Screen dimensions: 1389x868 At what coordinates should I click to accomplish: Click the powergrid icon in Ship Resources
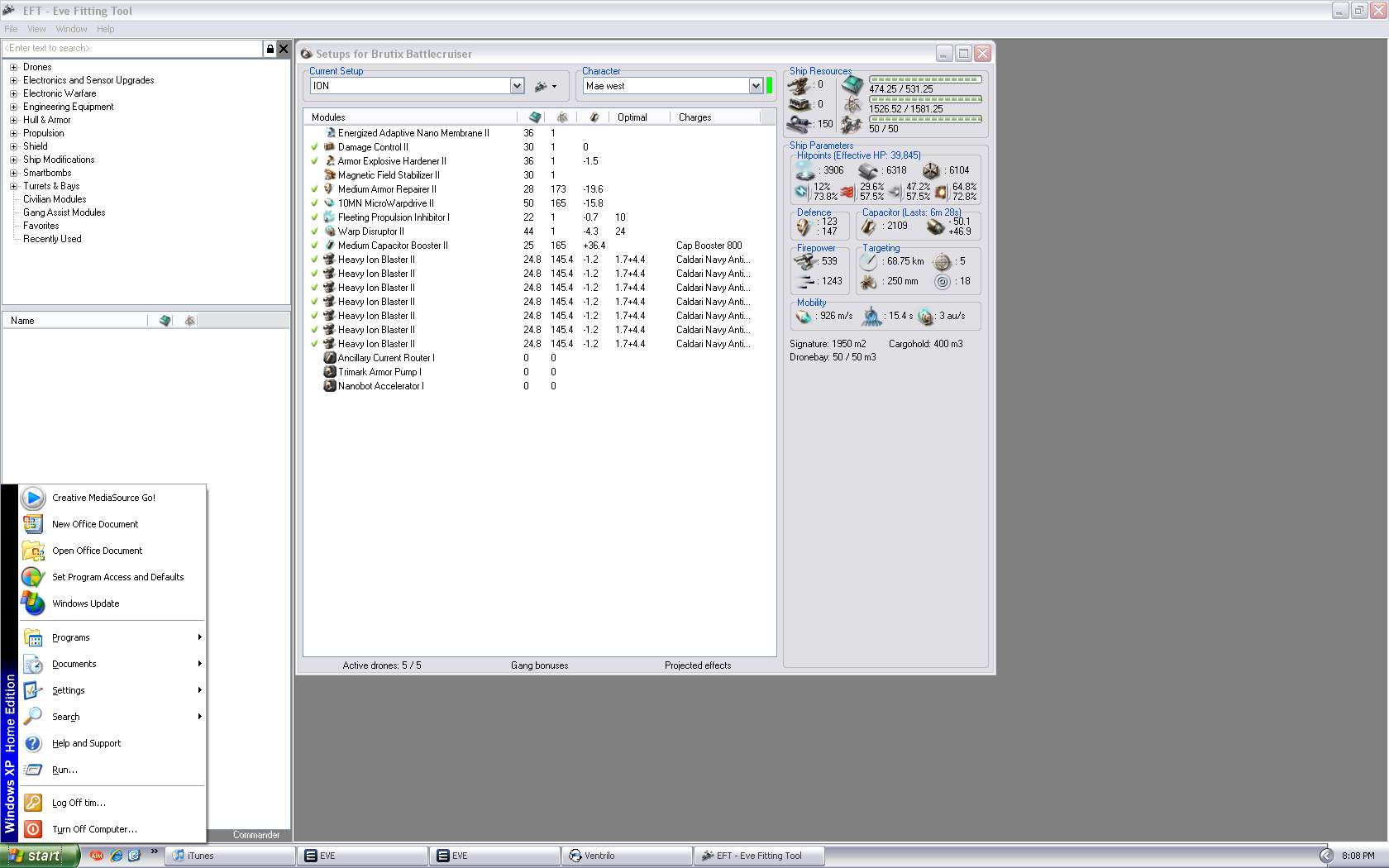tap(852, 105)
